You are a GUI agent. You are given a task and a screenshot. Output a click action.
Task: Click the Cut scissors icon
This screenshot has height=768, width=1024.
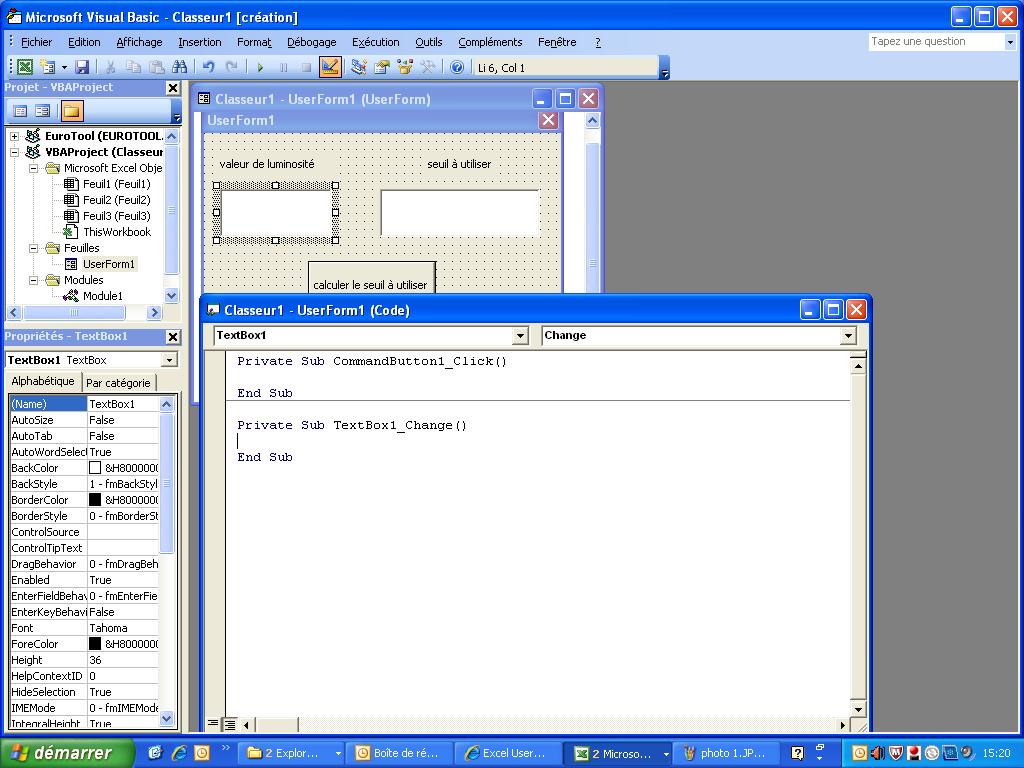pos(110,67)
